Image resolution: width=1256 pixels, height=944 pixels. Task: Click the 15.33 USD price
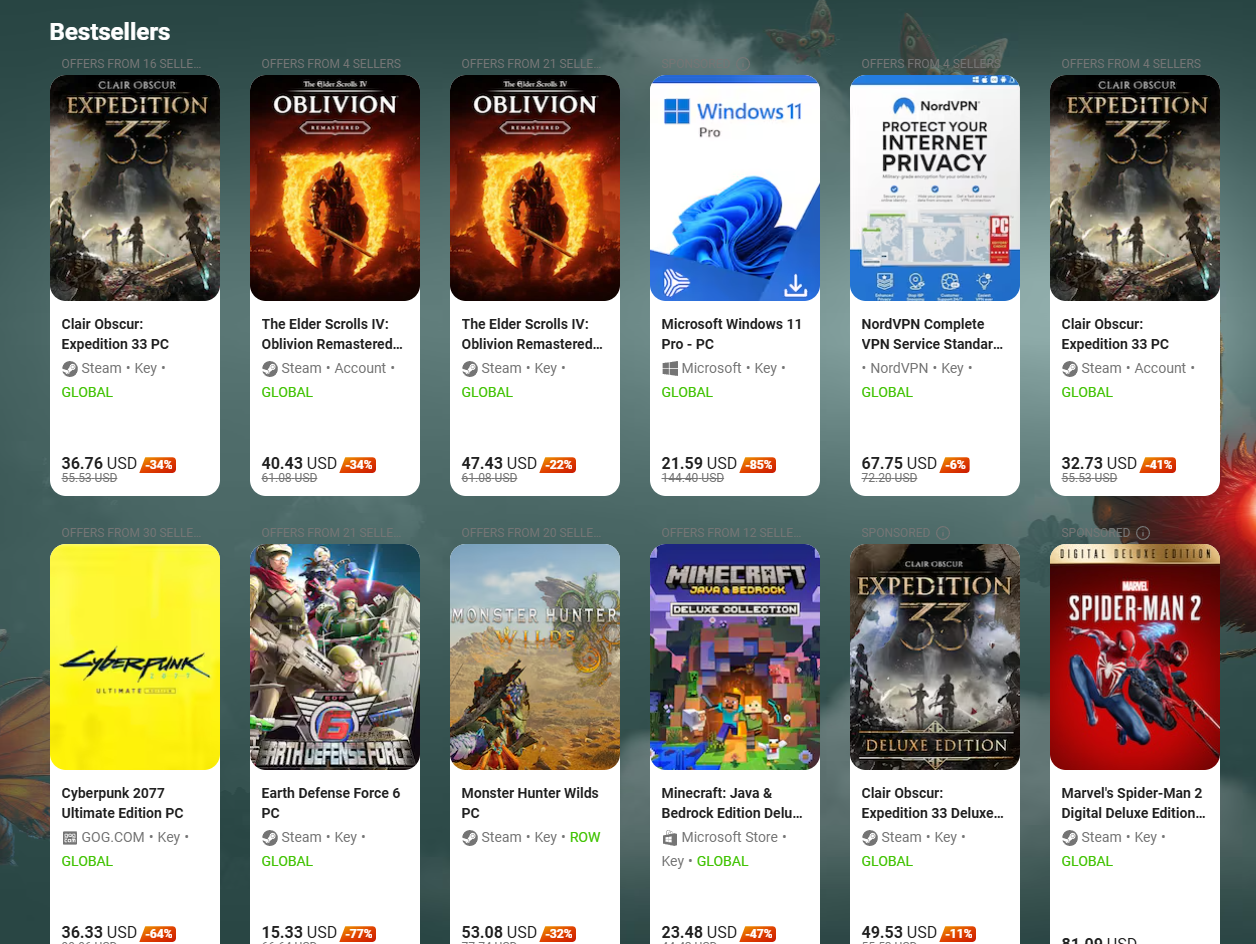[299, 933]
